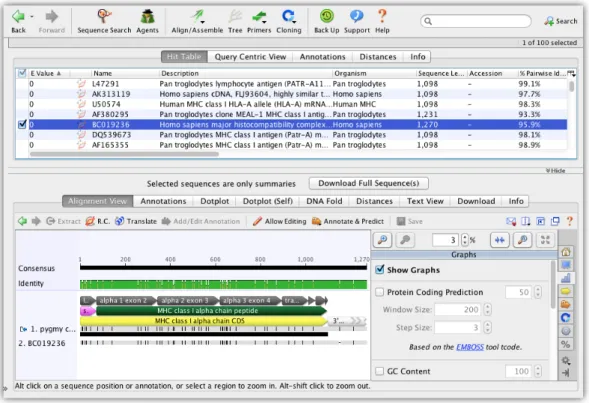Open Support from the toolbar

pos(356,21)
